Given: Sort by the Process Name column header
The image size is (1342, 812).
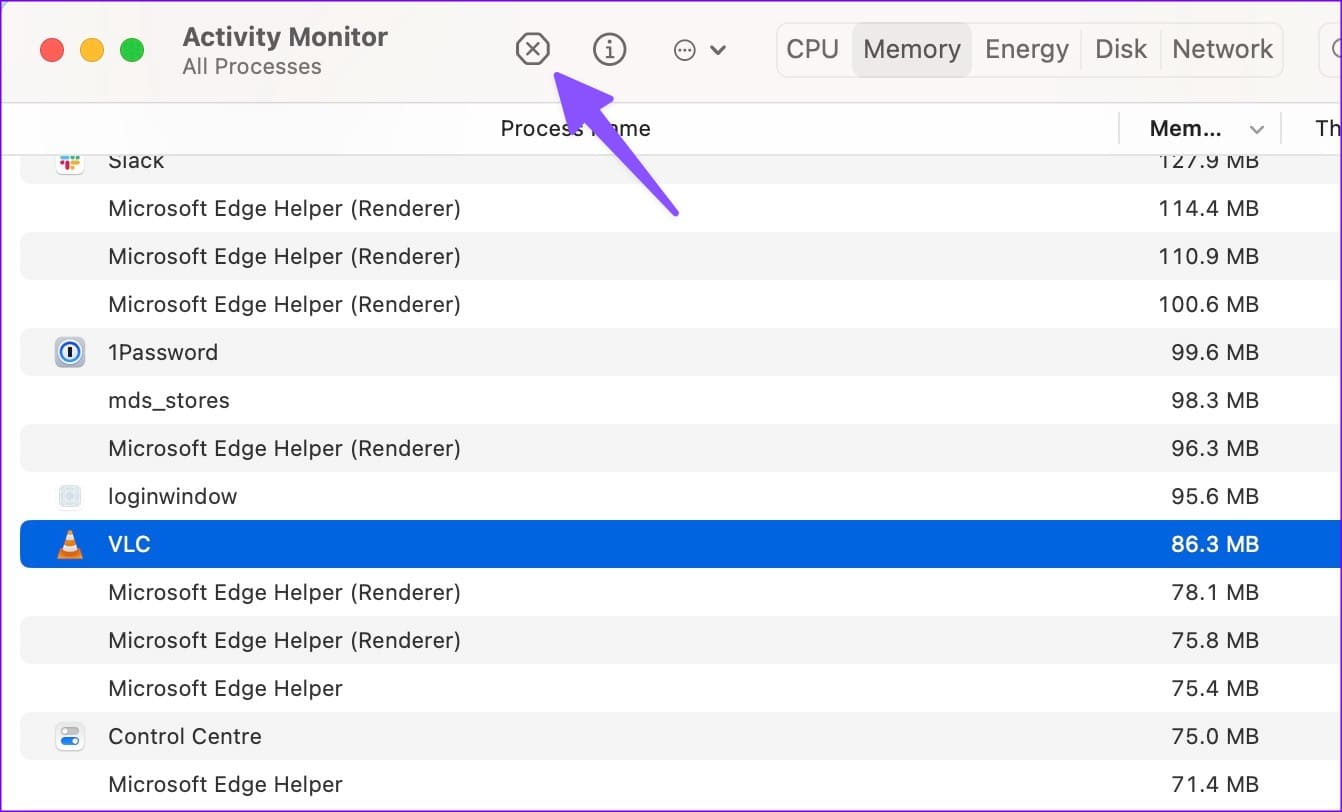Looking at the screenshot, I should tap(575, 129).
